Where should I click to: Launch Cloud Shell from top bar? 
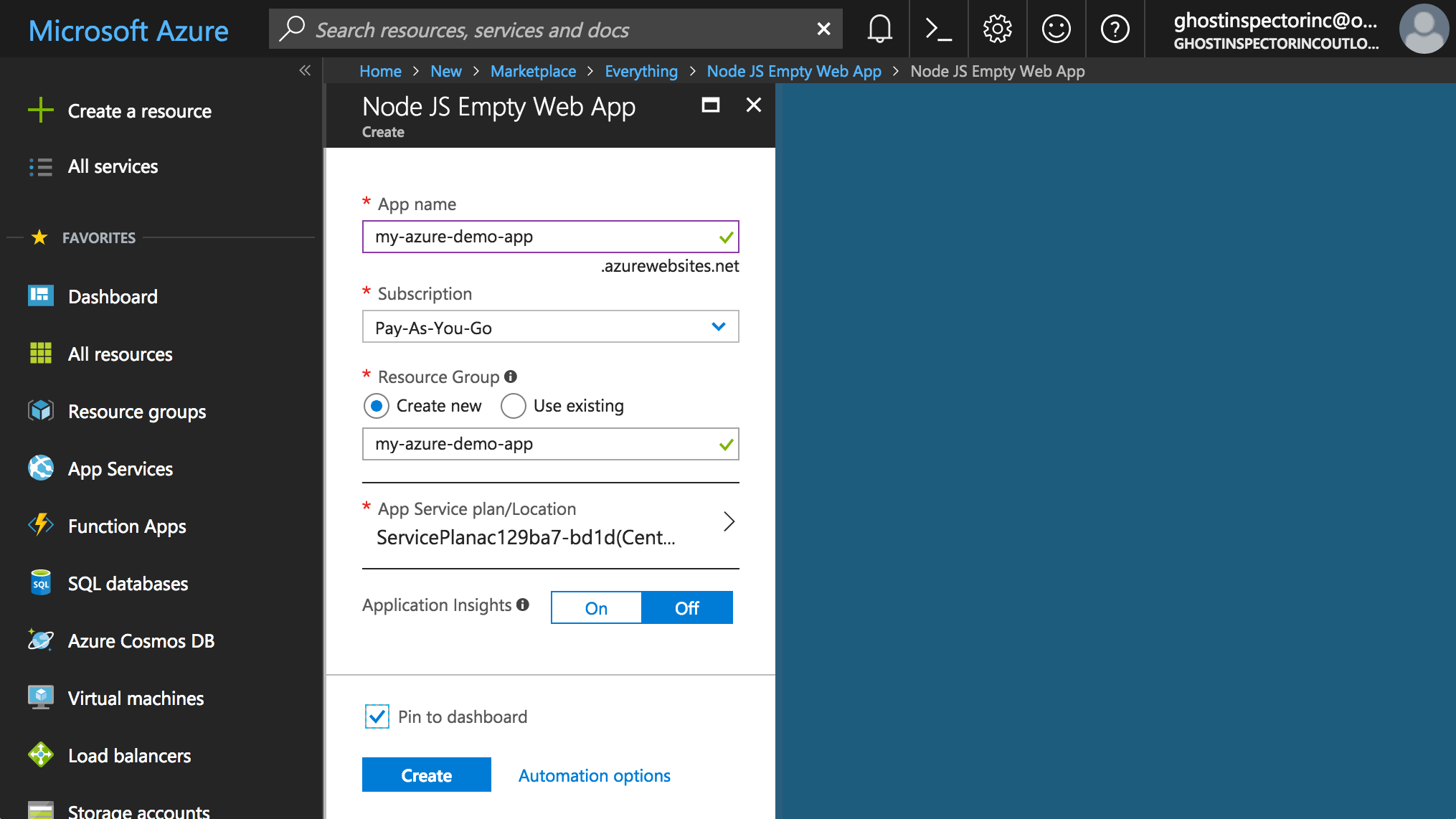coord(938,29)
